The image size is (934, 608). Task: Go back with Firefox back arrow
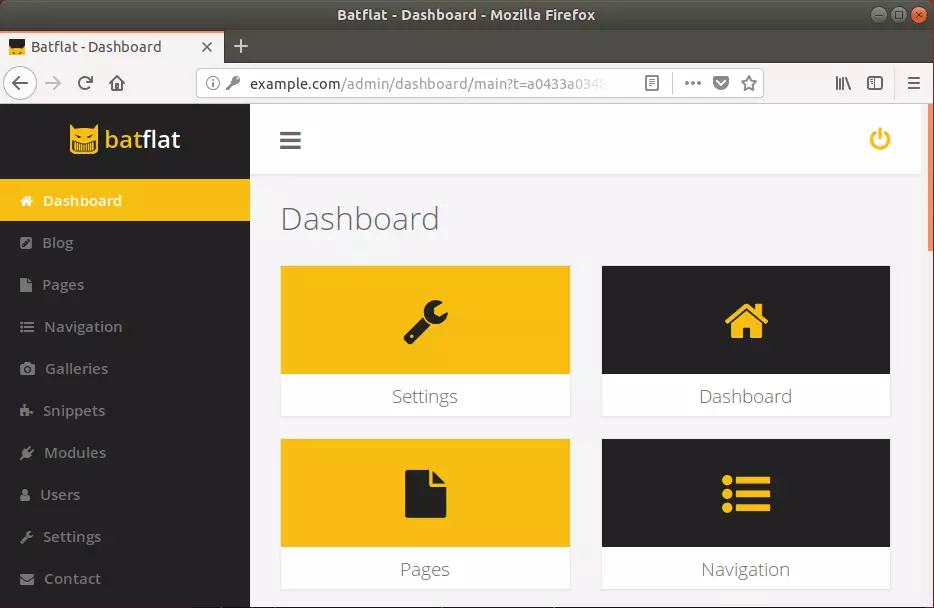20,83
